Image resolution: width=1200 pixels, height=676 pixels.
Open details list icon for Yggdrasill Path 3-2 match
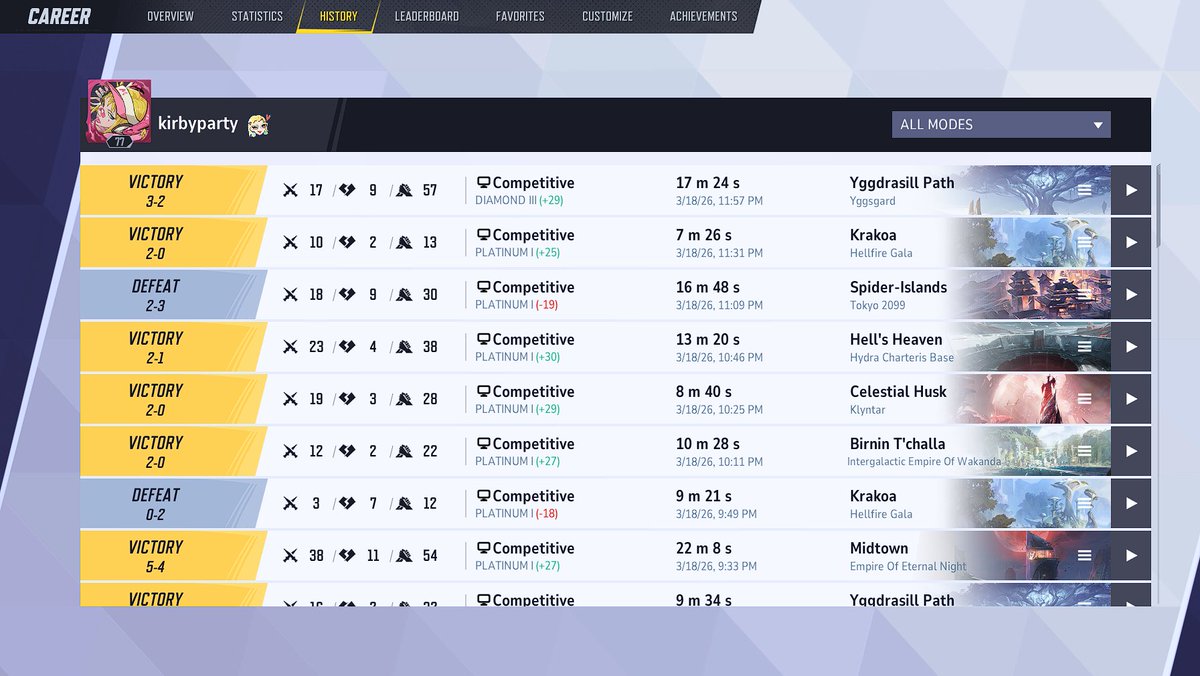(1085, 190)
